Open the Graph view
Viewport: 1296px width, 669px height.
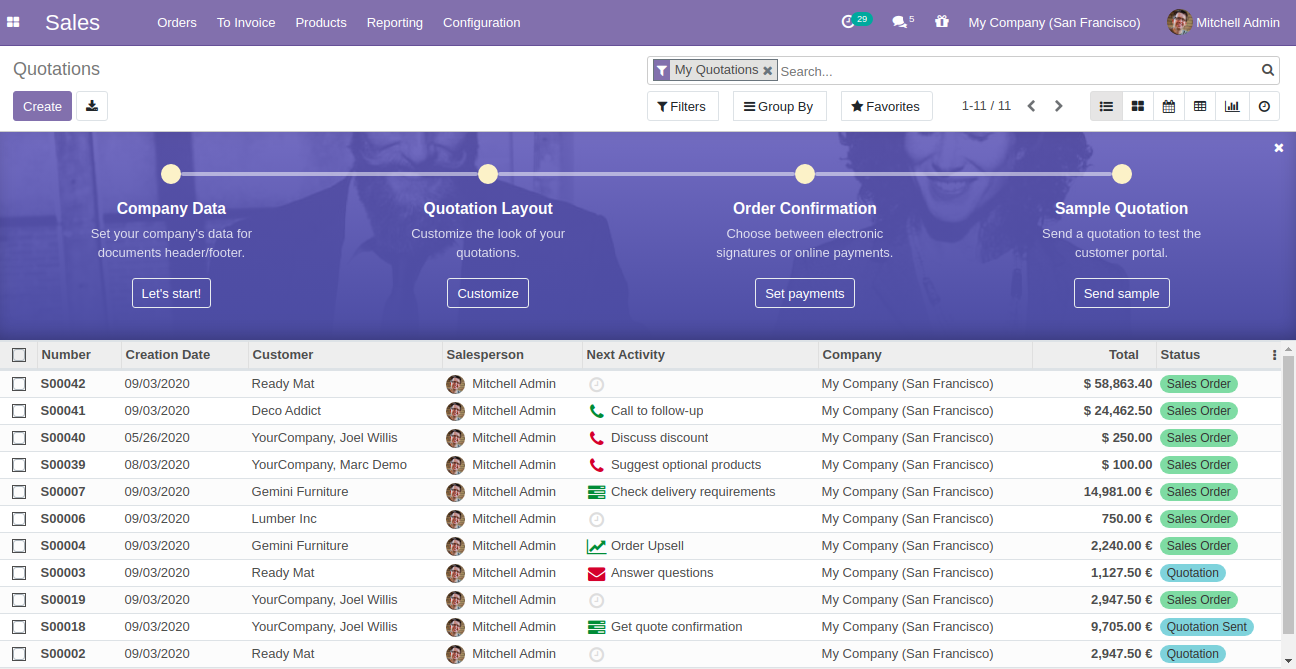point(1232,105)
